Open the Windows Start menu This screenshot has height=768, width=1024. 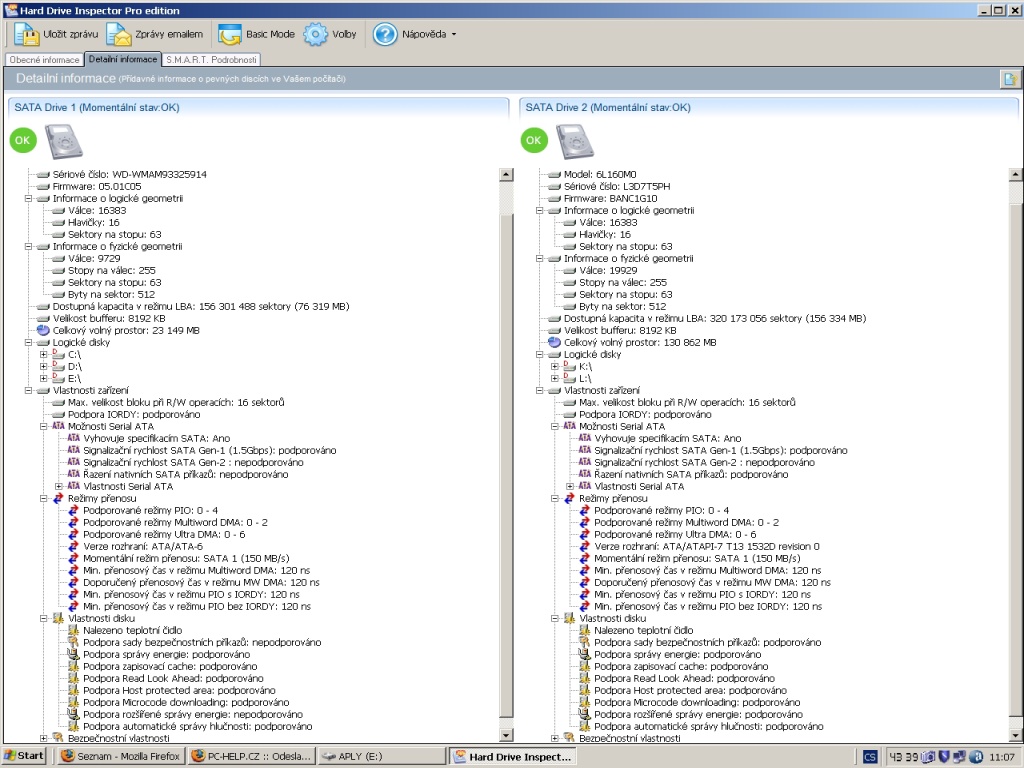24,756
